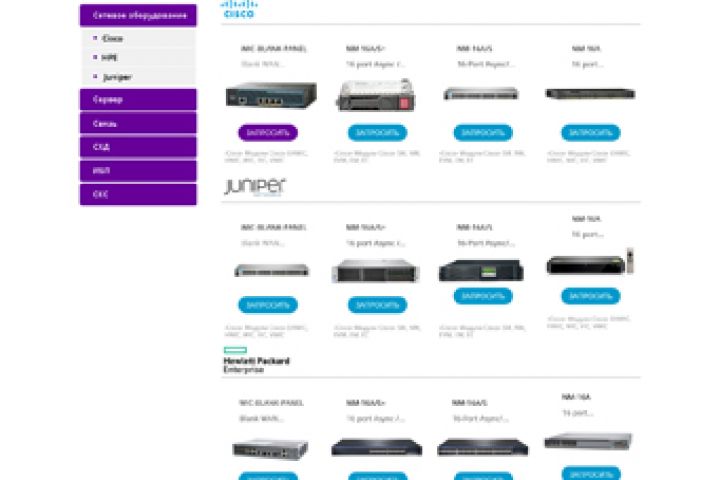Click the Hewlett Packard Enterprise logo
720x480 pixels.
tap(256, 360)
